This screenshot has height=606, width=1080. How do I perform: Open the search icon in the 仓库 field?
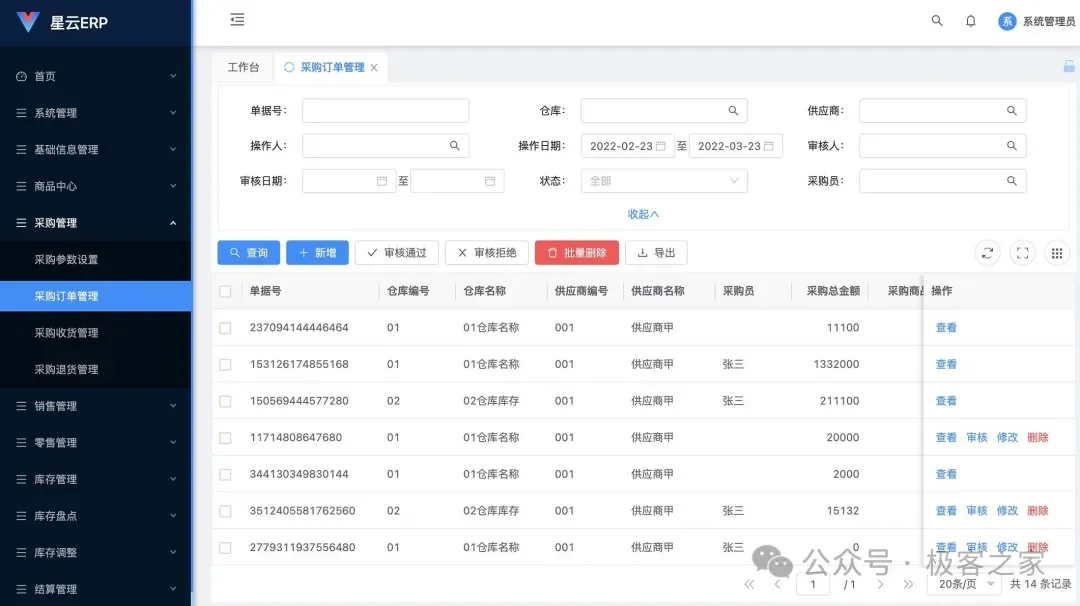[731, 110]
